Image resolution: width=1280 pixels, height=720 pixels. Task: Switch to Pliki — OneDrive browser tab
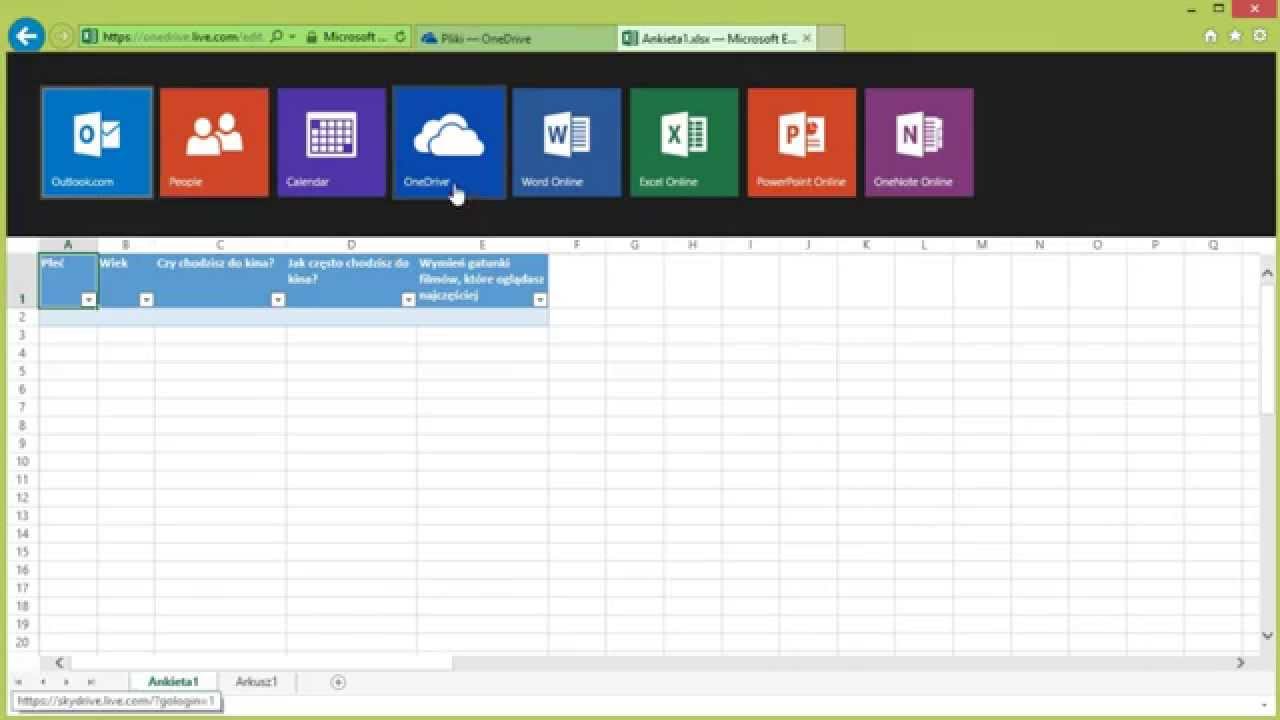coord(516,38)
